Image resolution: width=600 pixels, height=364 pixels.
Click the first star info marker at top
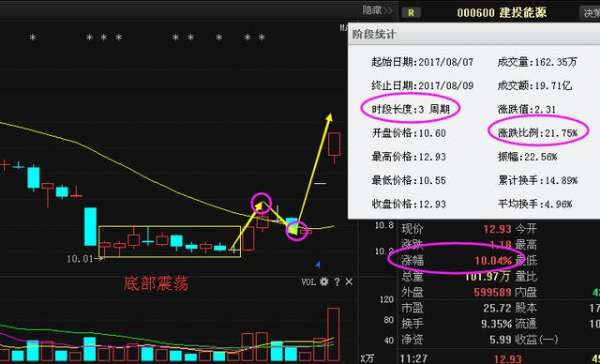33,38
